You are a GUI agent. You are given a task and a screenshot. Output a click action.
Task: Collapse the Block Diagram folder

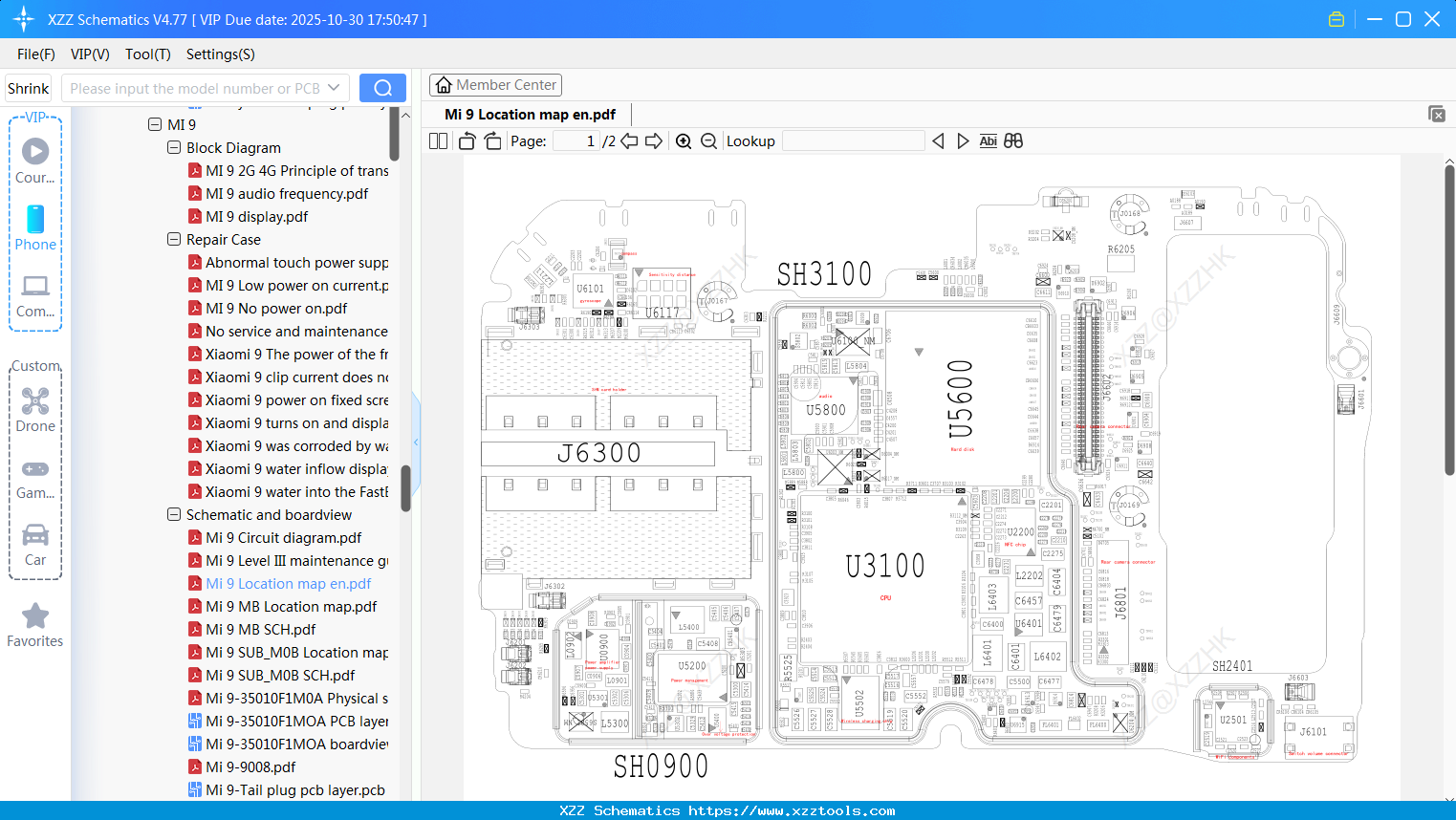click(174, 147)
